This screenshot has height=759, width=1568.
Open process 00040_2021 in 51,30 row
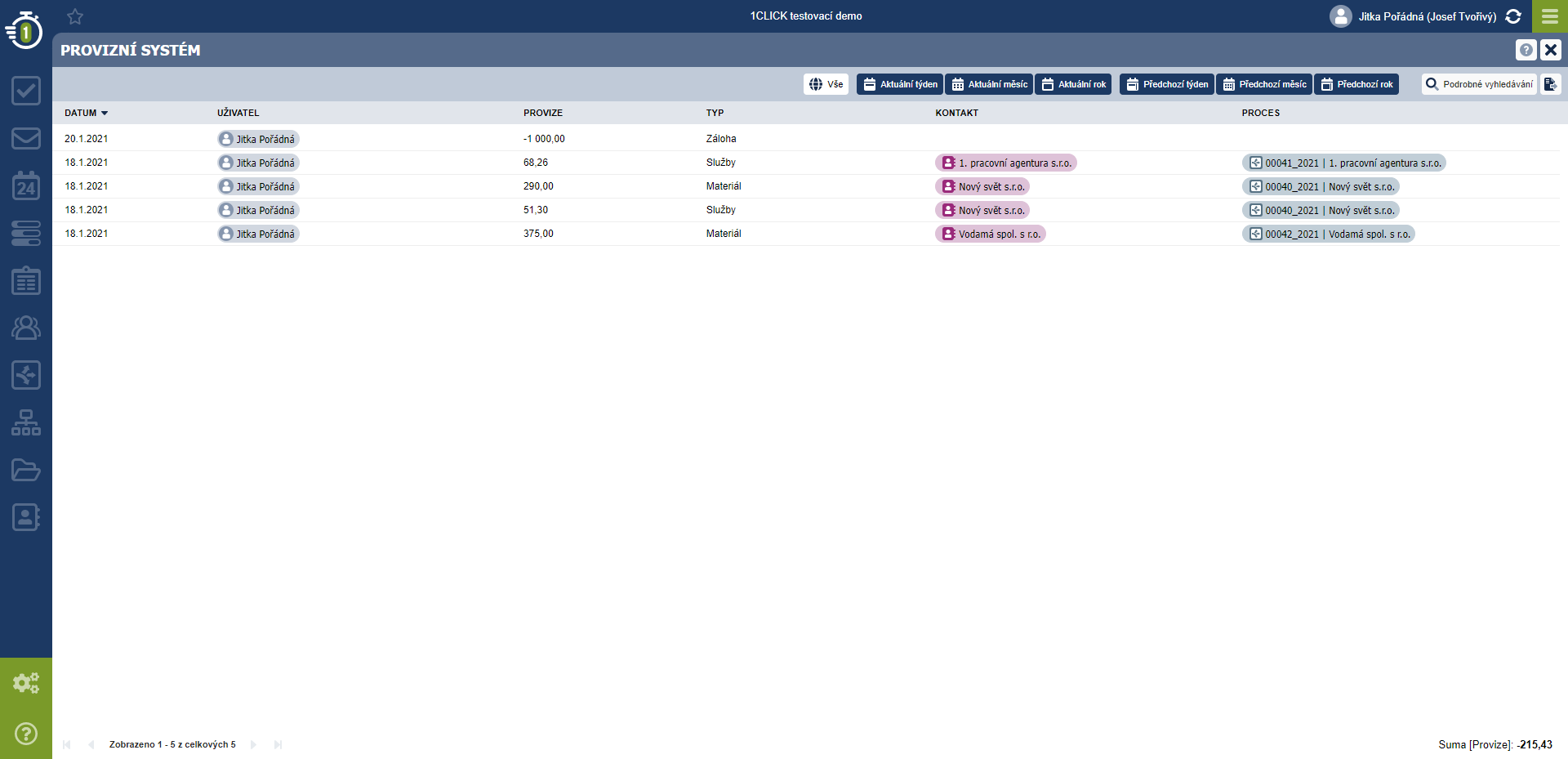click(1321, 210)
